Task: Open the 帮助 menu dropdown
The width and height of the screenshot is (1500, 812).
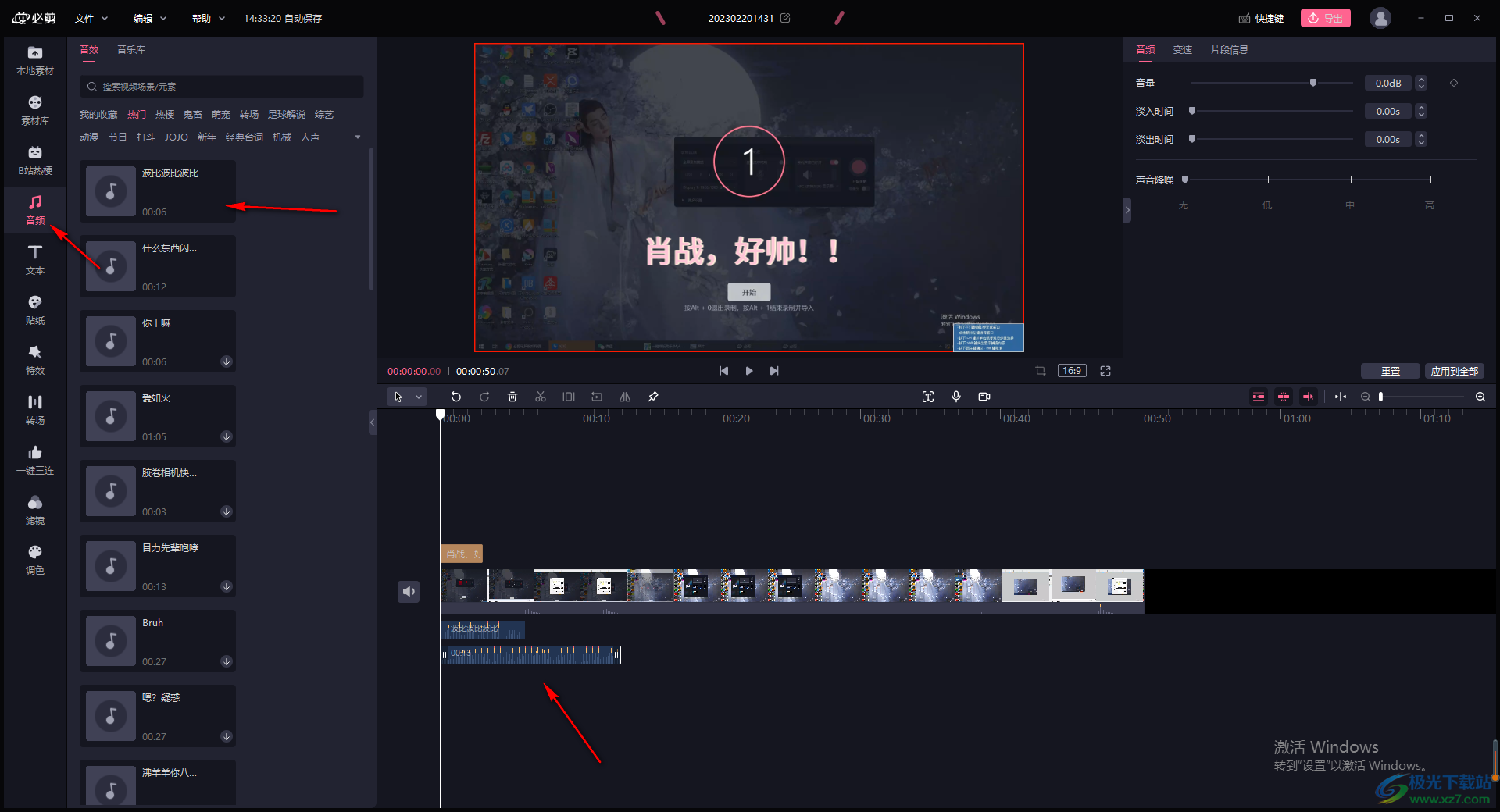Action: (209, 18)
